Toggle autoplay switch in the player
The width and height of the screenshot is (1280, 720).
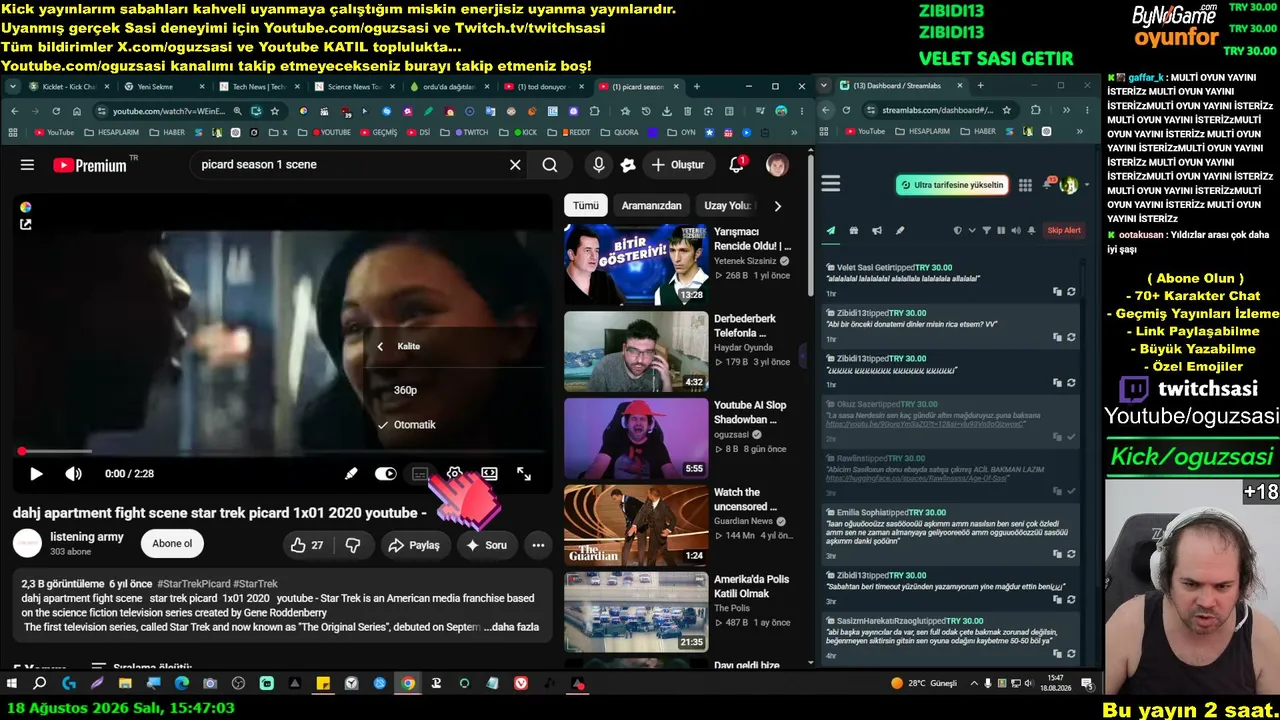[x=385, y=474]
